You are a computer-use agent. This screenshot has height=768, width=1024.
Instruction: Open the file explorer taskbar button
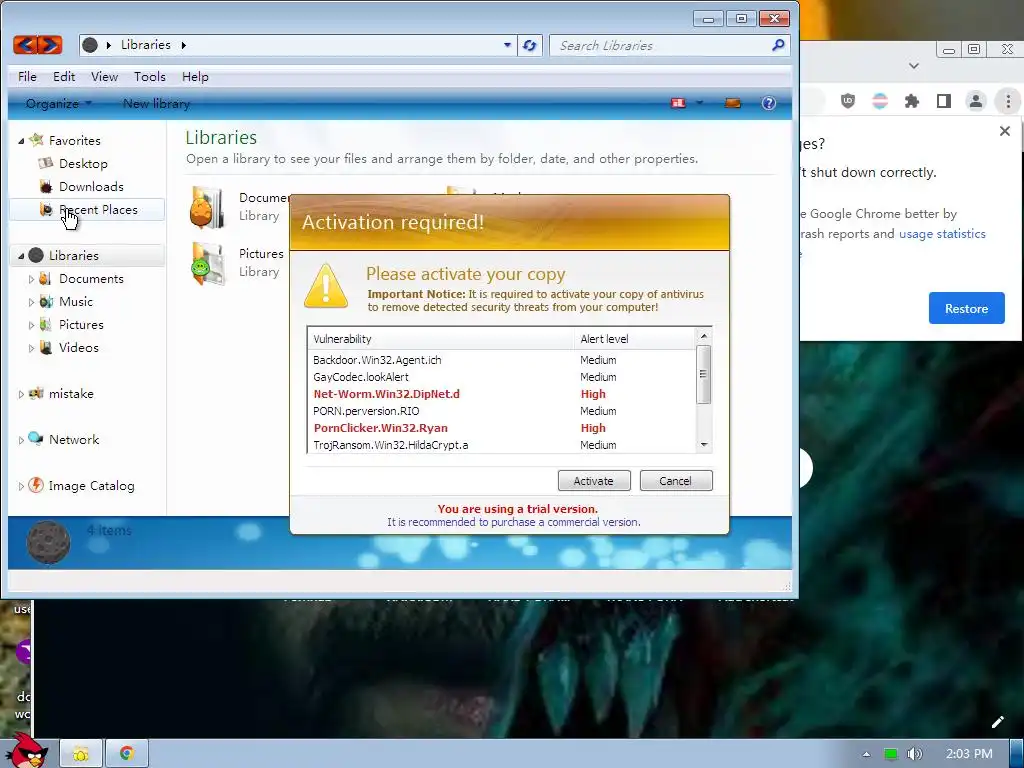(81, 754)
